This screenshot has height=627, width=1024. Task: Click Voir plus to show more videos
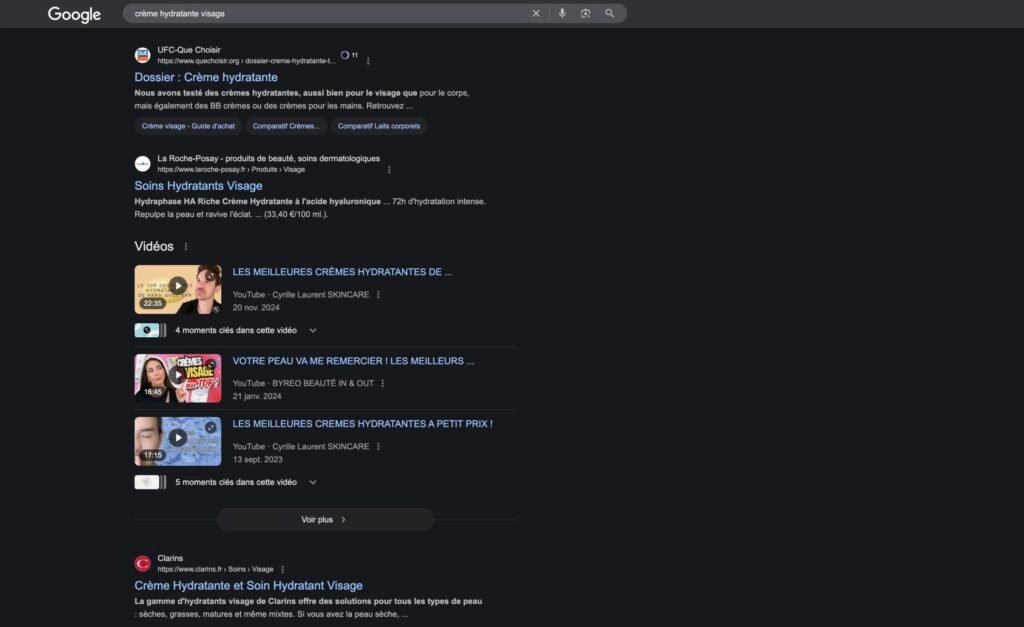(x=325, y=520)
